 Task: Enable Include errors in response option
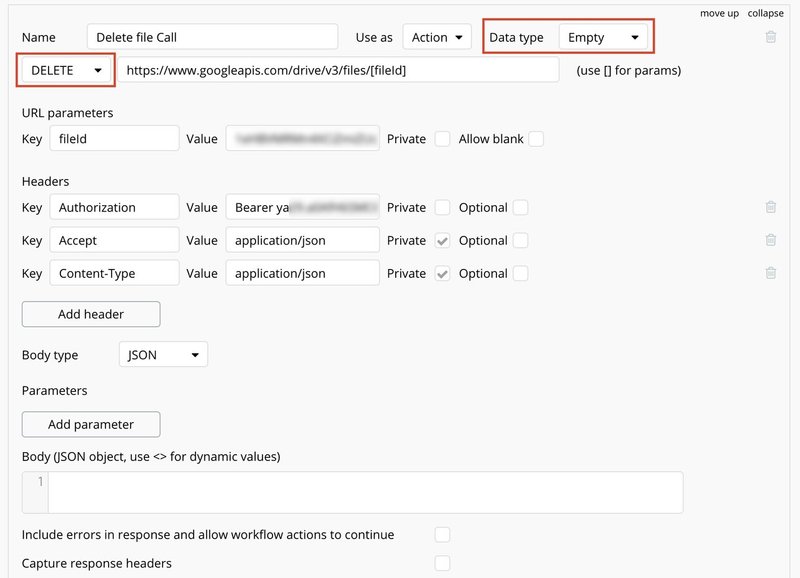coord(442,535)
